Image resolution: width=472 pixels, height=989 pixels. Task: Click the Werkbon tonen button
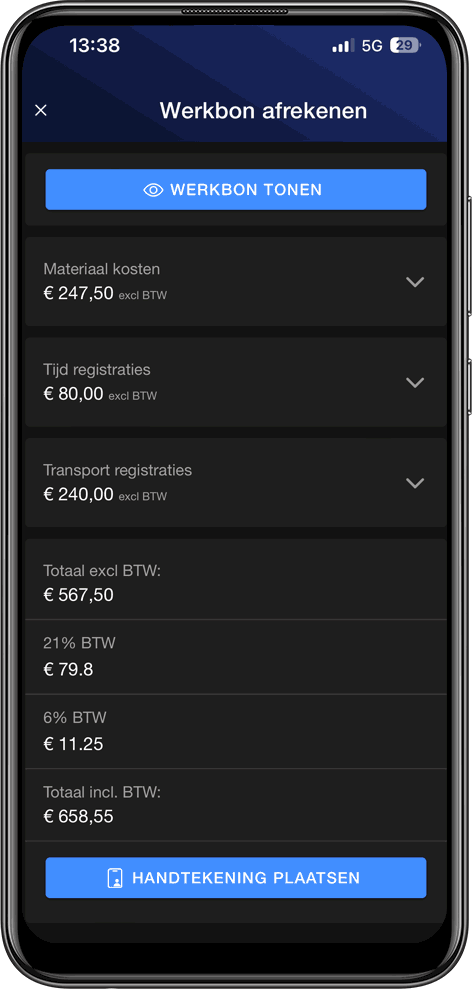[x=236, y=189]
